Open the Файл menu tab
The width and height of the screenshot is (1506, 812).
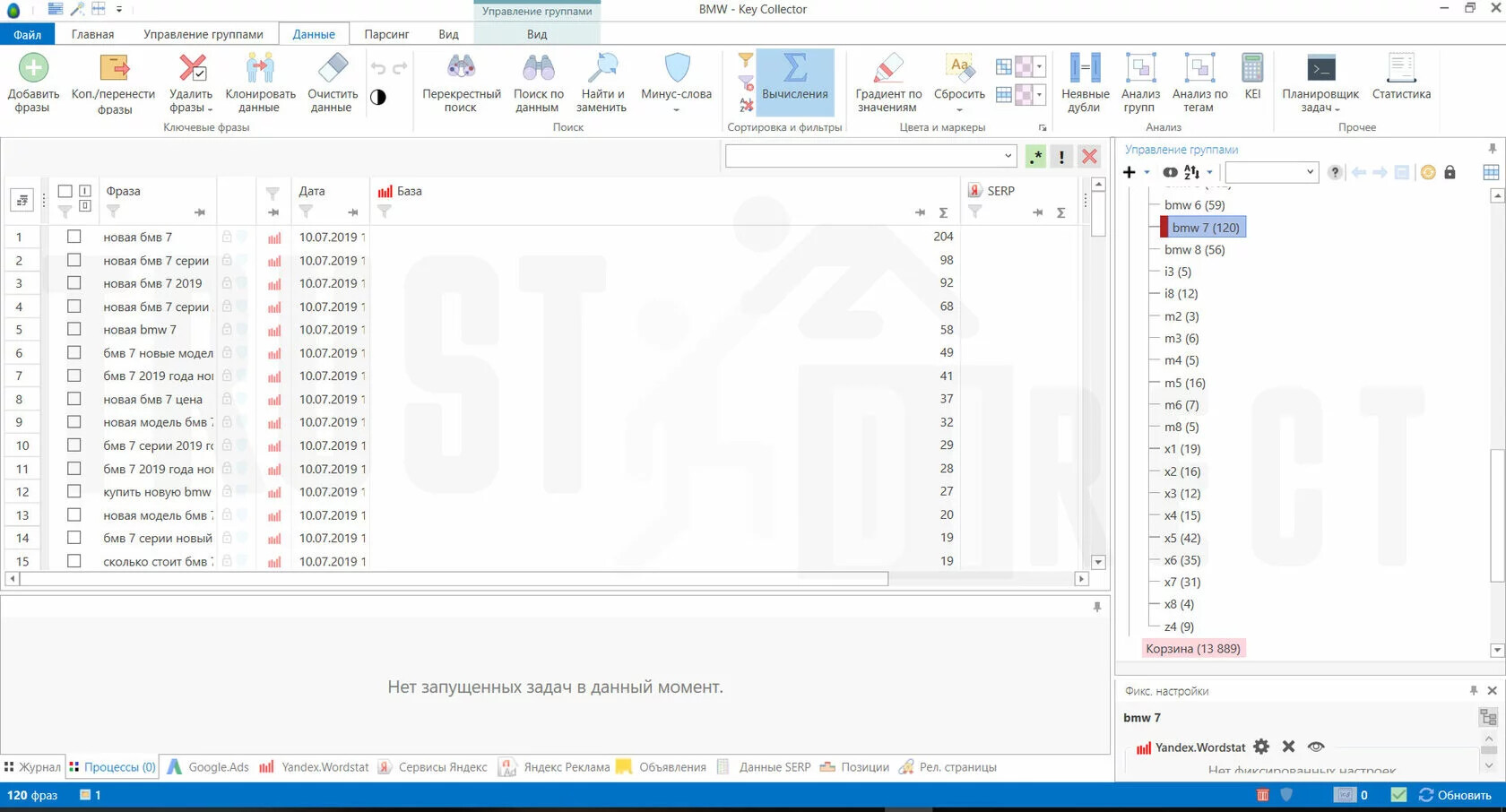pyautogui.click(x=28, y=34)
